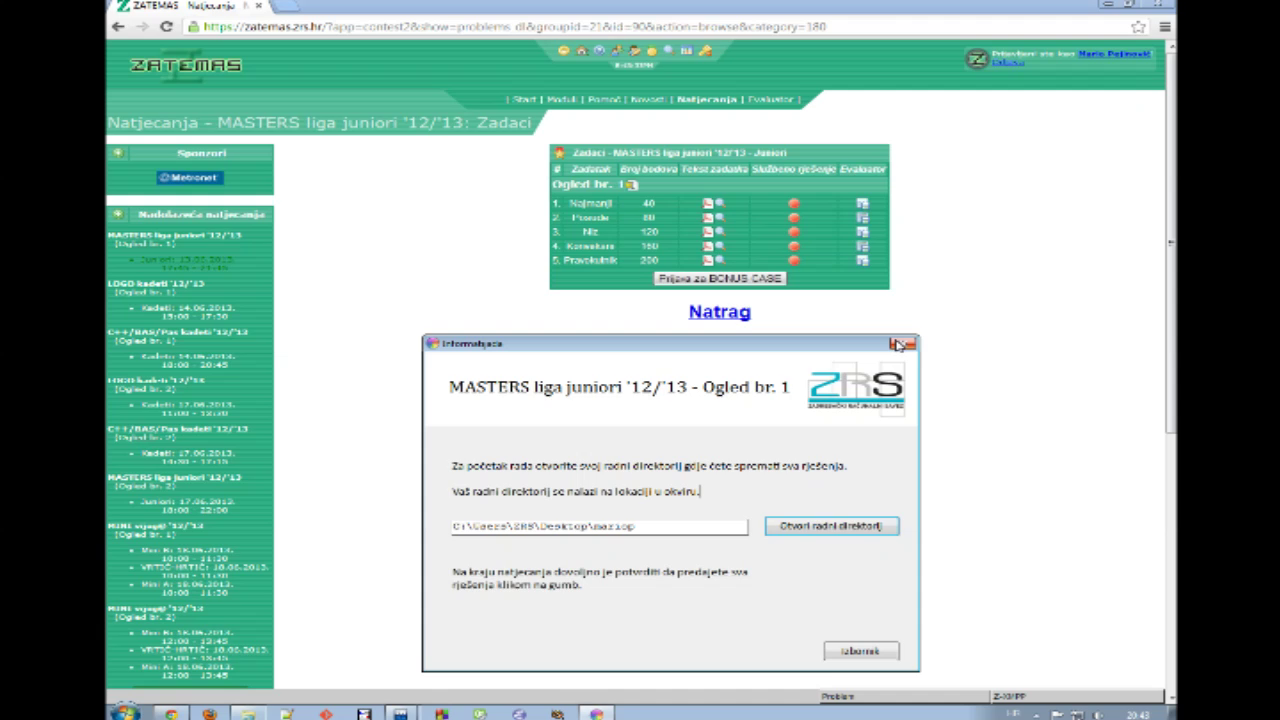Viewport: 1280px width, 720px height.
Task: Open the Chrome hamburger menu
Action: click(x=1164, y=27)
